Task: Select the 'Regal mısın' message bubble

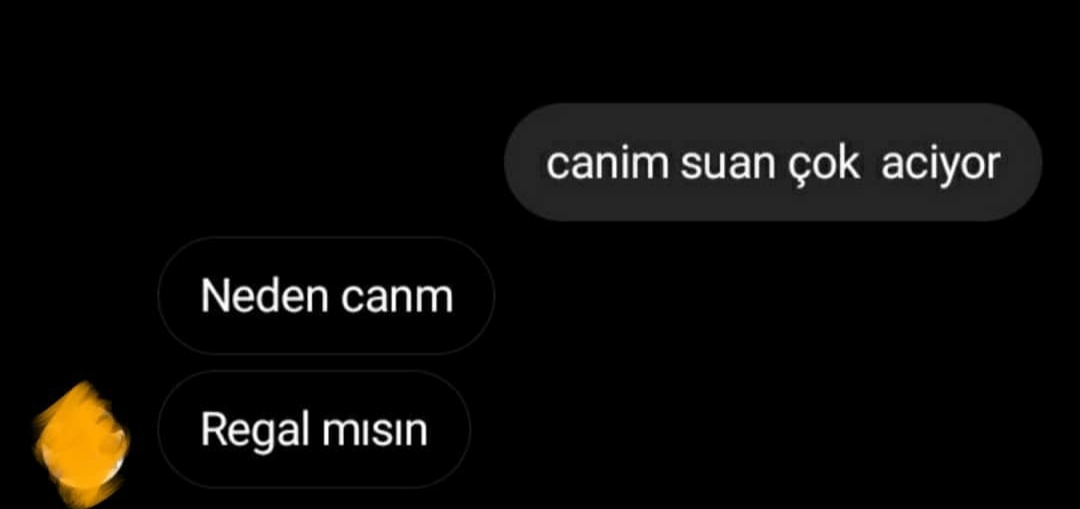Action: [314, 429]
